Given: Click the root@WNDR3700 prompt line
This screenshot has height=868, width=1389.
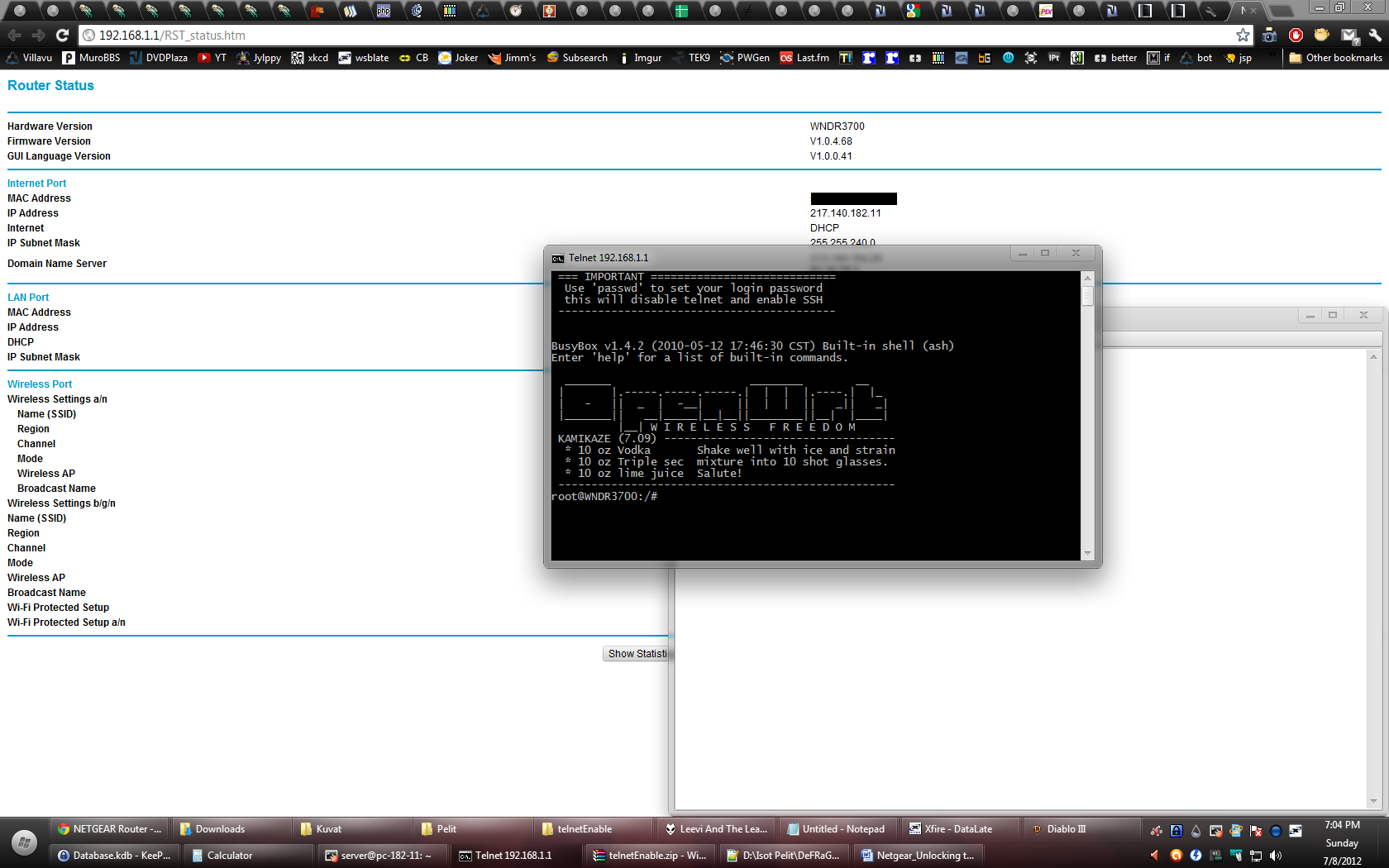Looking at the screenshot, I should 604,497.
